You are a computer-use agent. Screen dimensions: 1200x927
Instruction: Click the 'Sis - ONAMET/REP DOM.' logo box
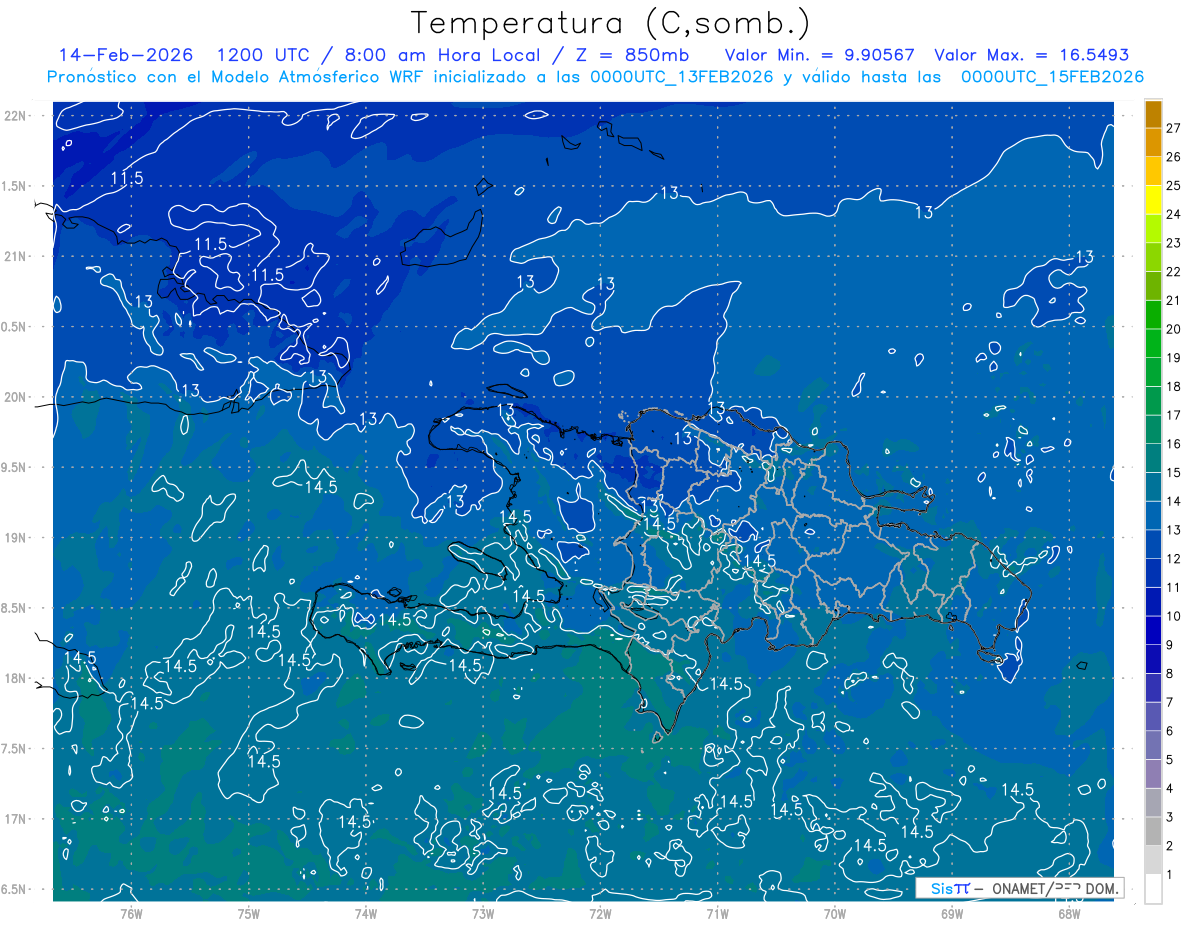[1019, 888]
